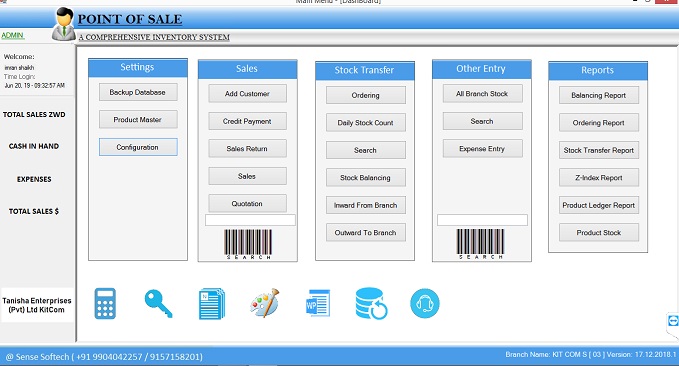Image resolution: width=679 pixels, height=366 pixels.
Task: Click the login time stamp text
Action: (x=35, y=86)
